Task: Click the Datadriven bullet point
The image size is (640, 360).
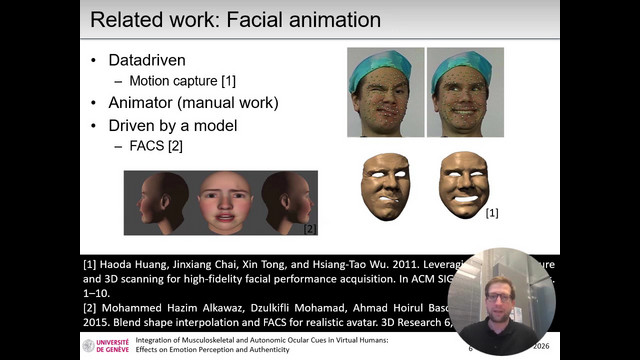Action: point(147,60)
